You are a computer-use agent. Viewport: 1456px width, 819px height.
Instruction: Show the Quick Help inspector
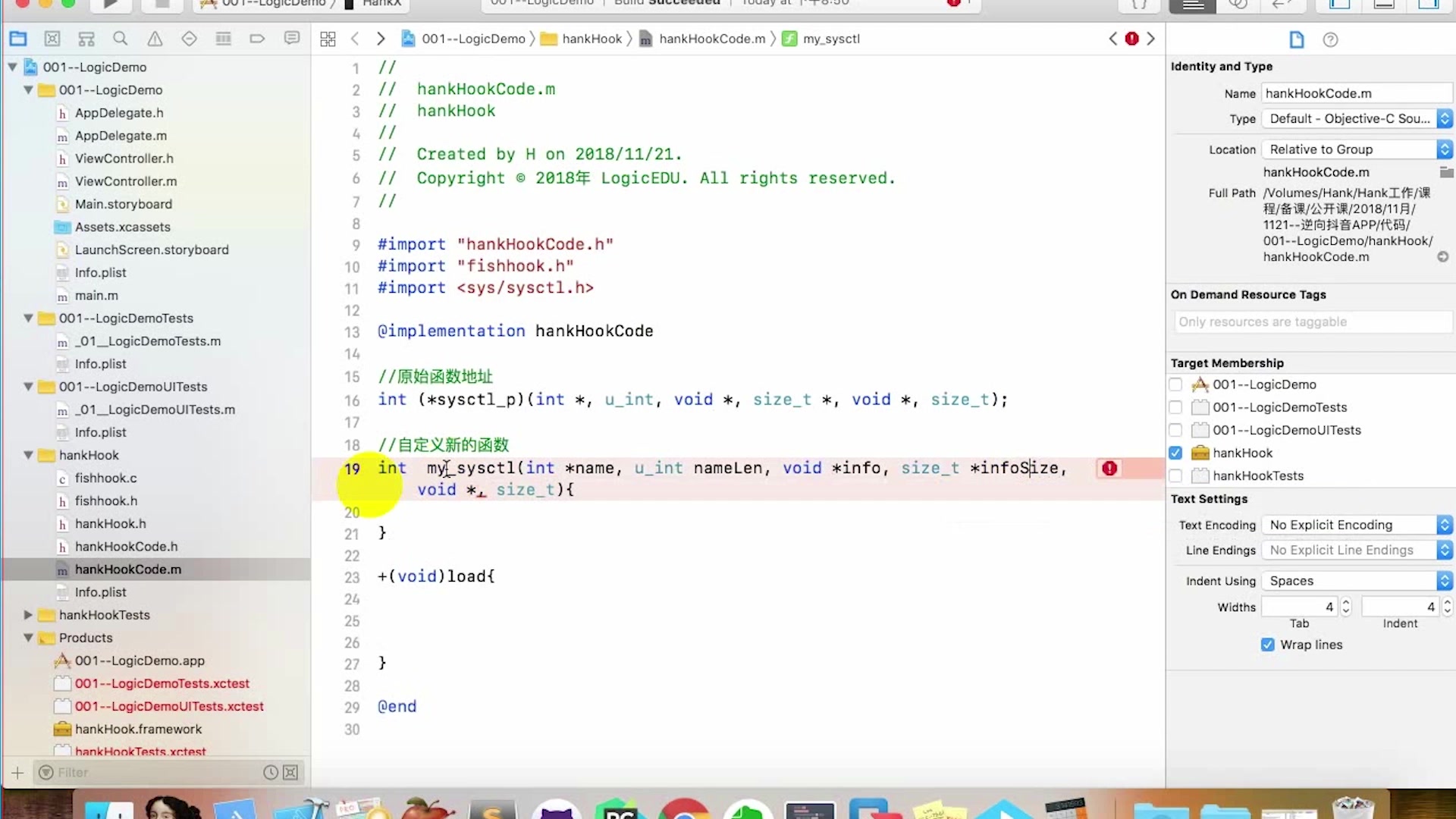click(1330, 39)
